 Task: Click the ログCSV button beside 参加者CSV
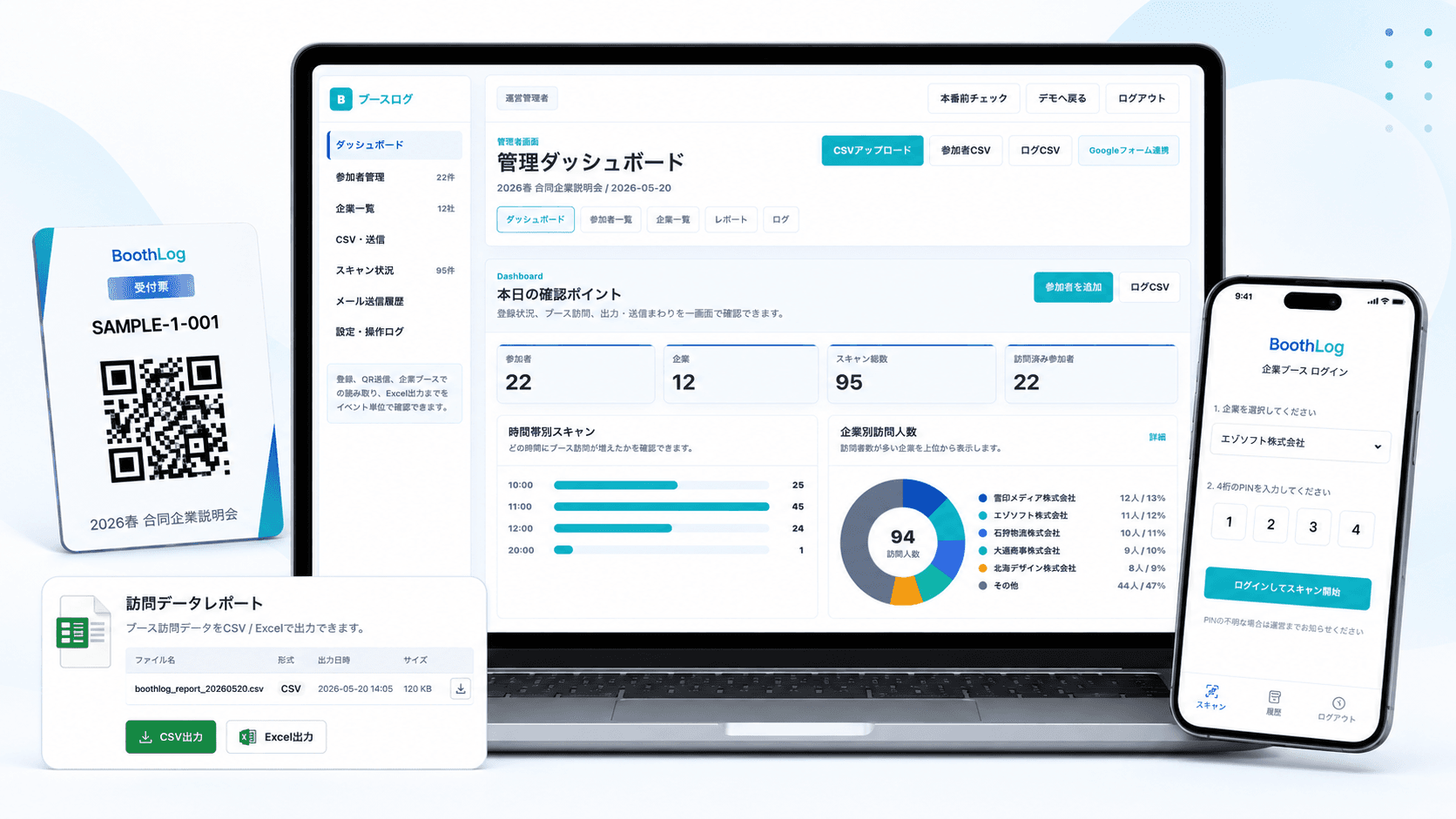coord(1040,151)
